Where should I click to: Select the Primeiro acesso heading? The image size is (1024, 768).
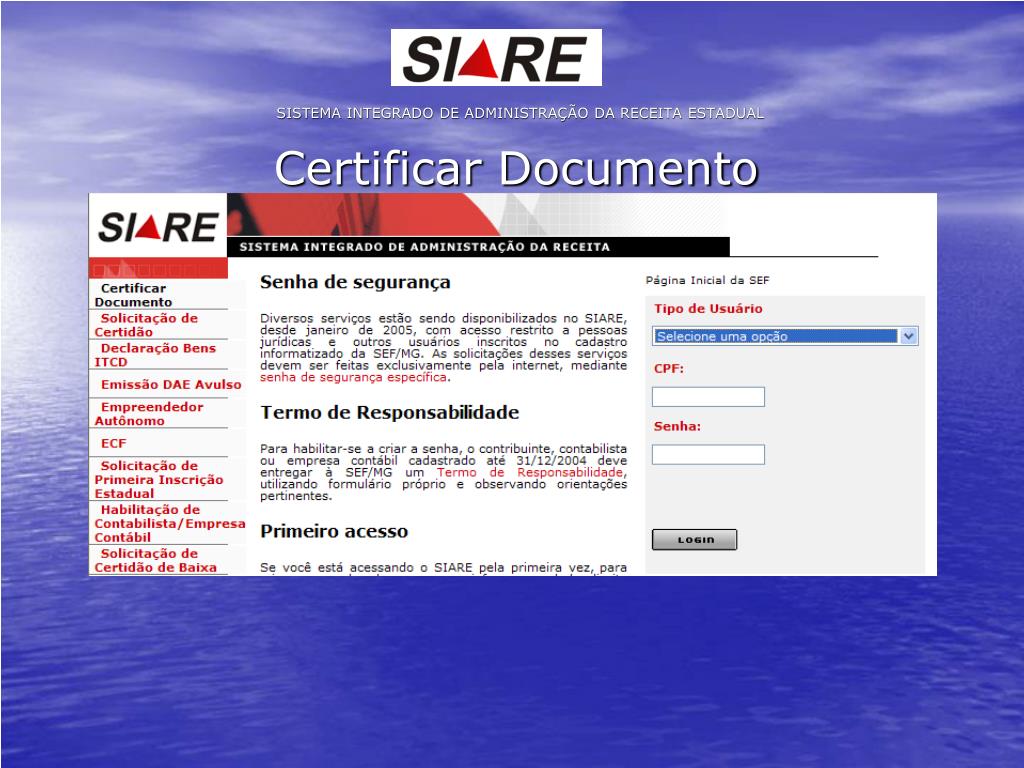point(334,532)
